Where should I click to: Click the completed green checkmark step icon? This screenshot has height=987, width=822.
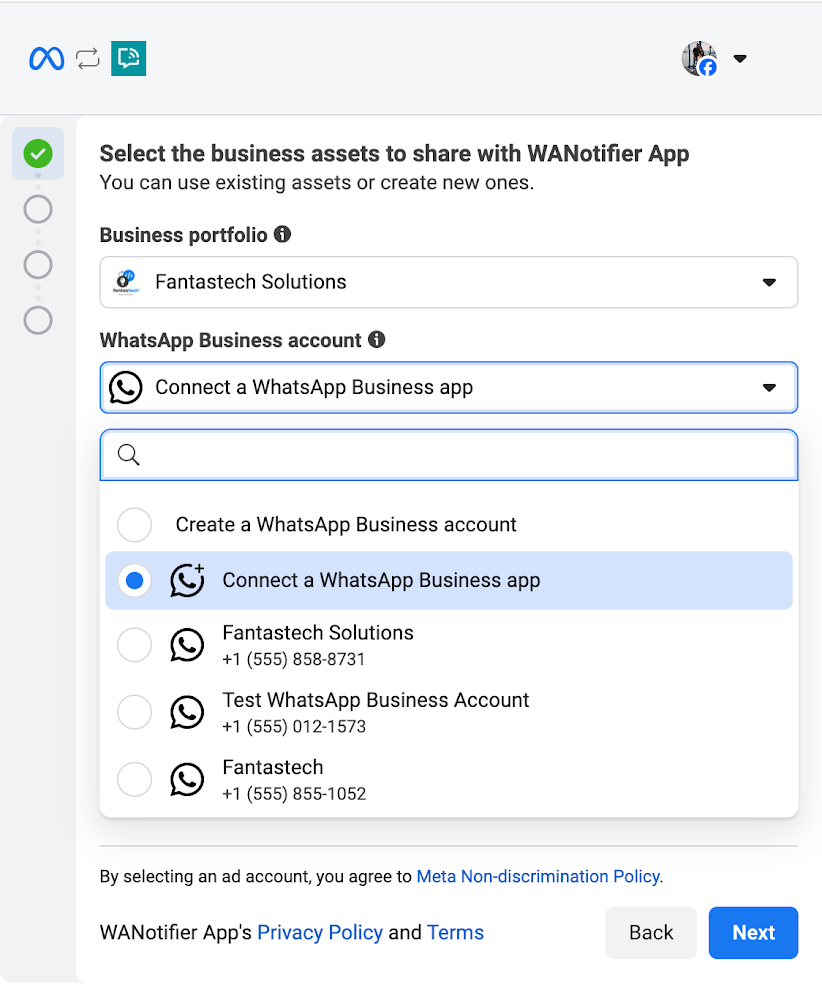tap(38, 153)
